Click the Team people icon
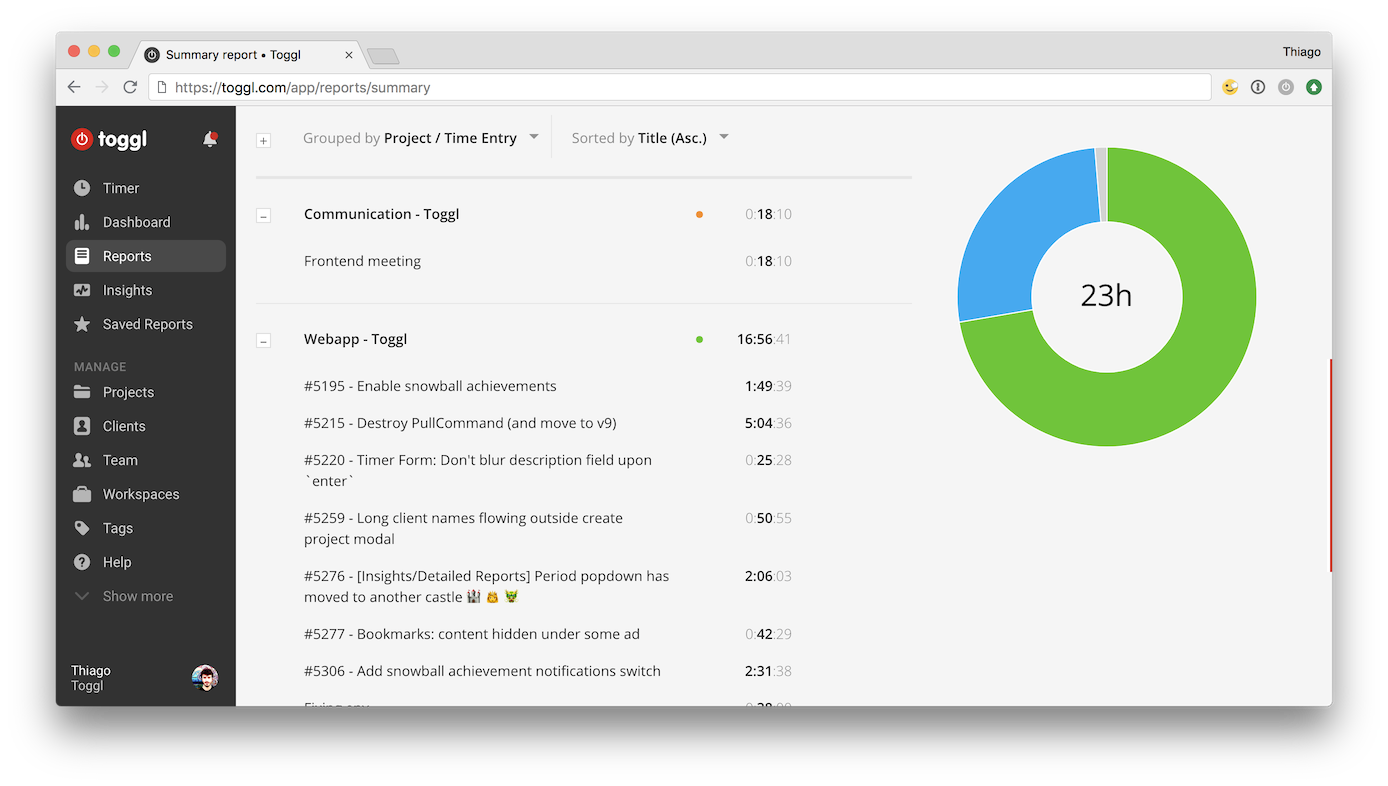This screenshot has width=1388, height=786. tap(82, 460)
